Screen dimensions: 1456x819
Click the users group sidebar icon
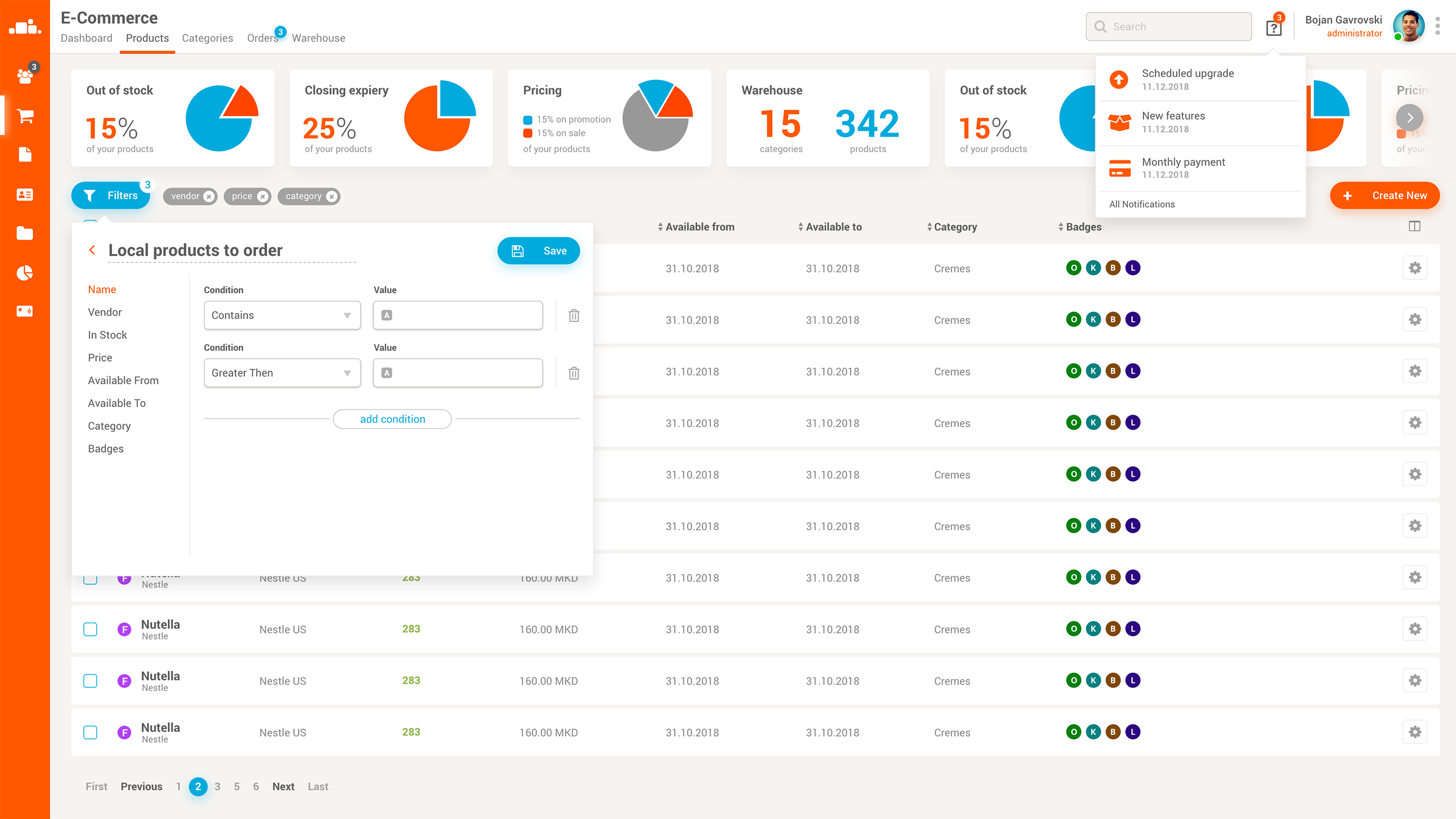pyautogui.click(x=25, y=75)
